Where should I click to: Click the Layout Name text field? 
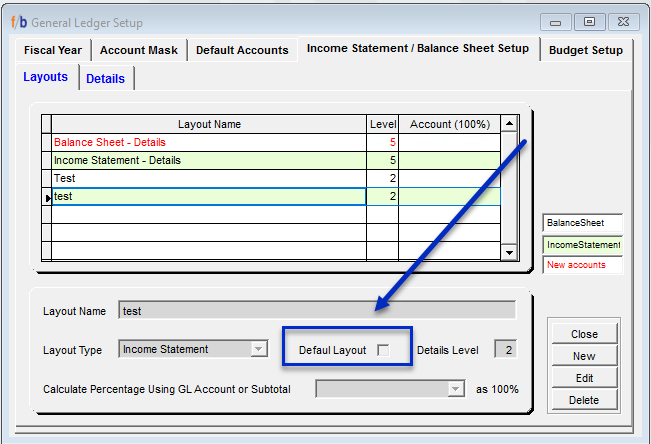[x=316, y=311]
